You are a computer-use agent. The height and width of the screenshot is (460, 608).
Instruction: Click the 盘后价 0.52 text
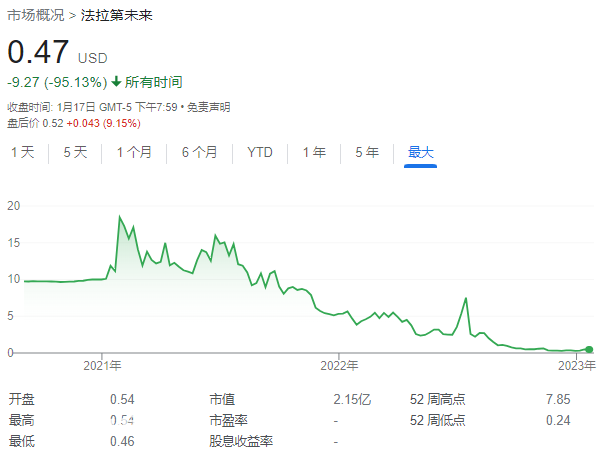(x=35, y=123)
